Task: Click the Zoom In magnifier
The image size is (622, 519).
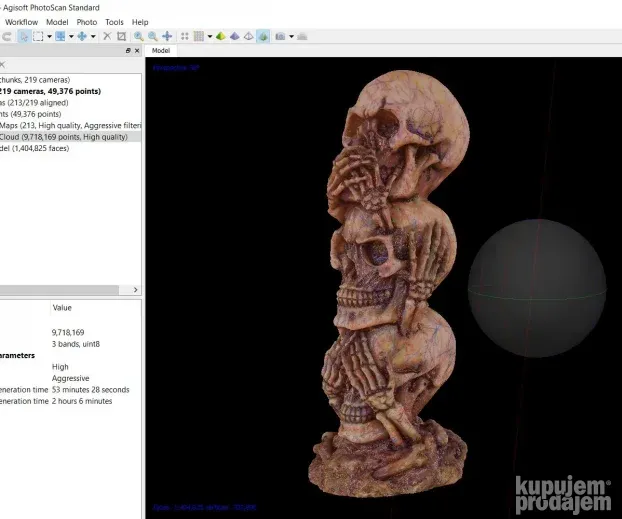Action: (x=138, y=37)
